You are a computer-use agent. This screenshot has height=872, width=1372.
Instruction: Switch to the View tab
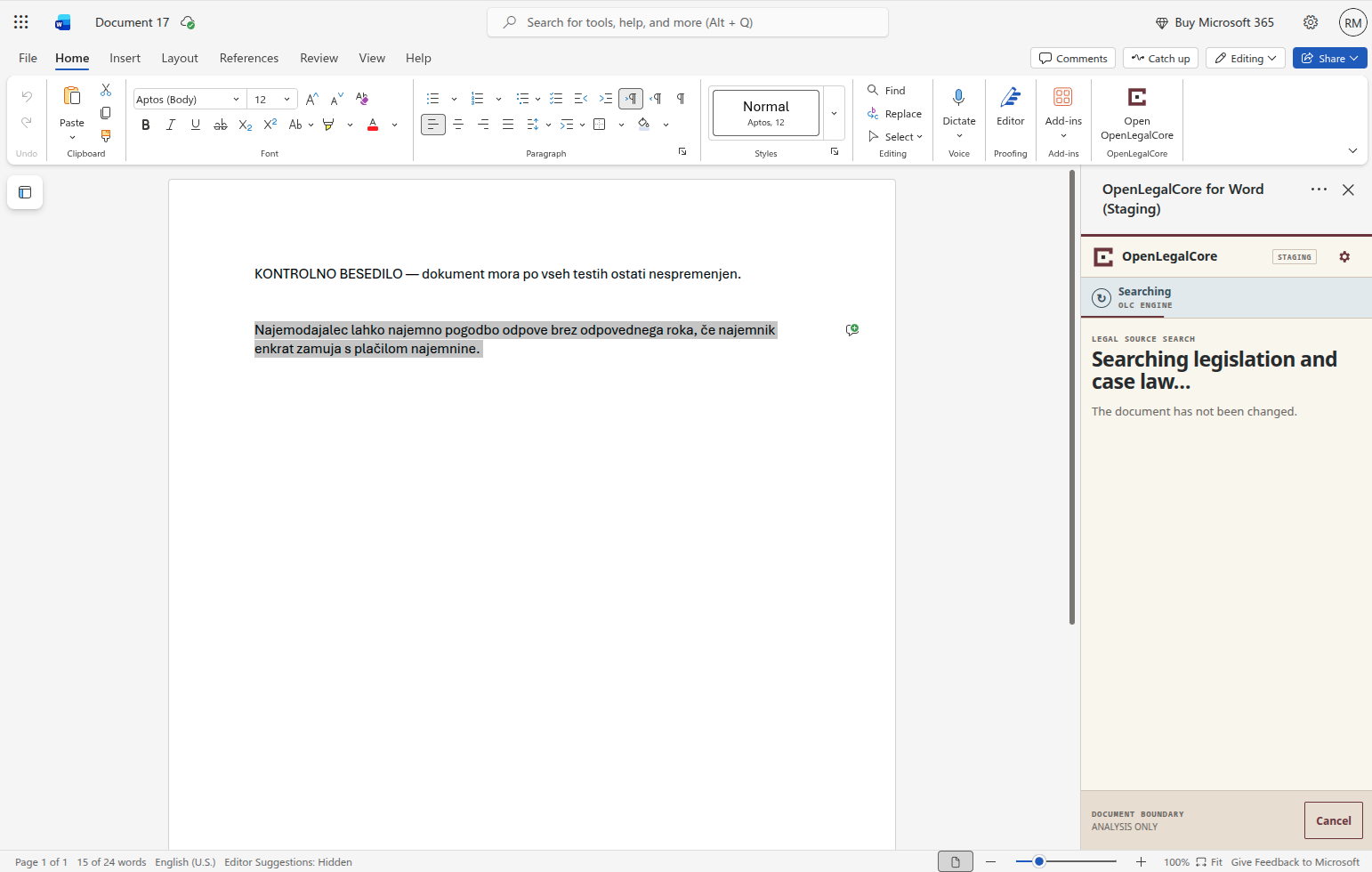(x=372, y=58)
